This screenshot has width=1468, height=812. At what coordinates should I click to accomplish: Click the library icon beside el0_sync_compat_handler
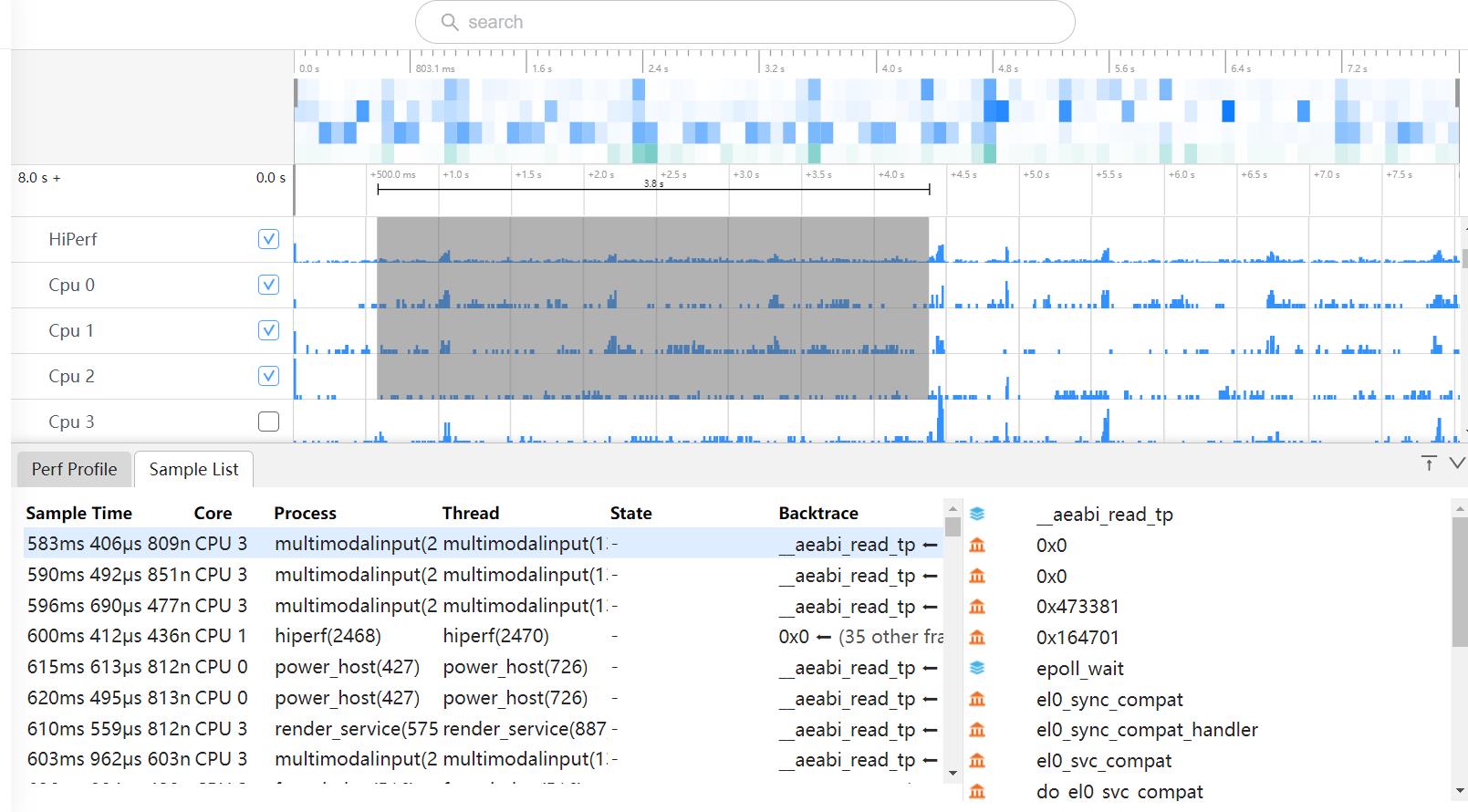[977, 730]
